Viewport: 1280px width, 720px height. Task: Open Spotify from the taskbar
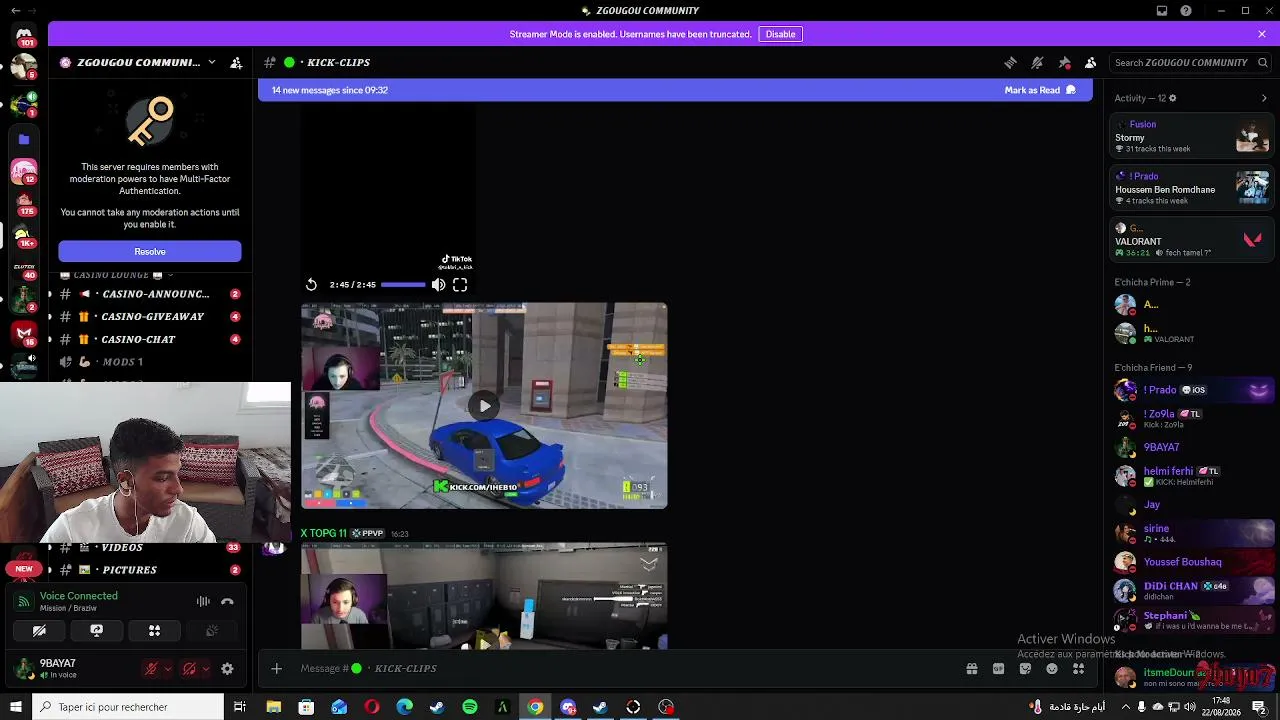[470, 707]
